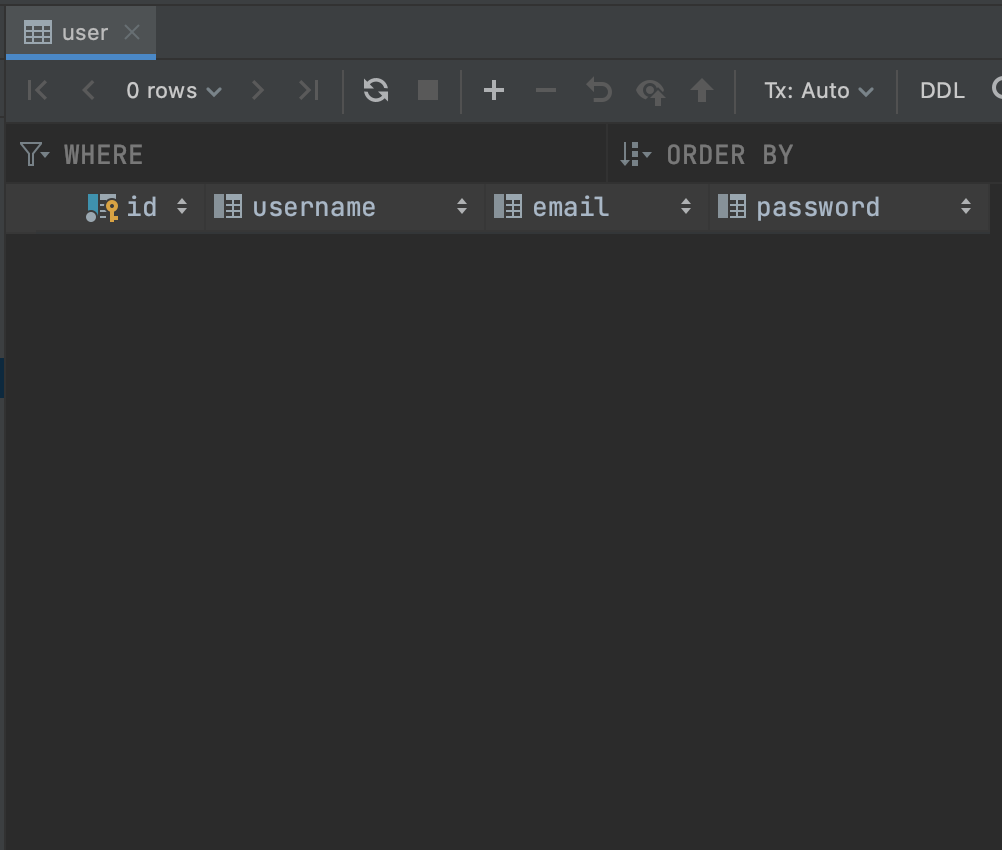The width and height of the screenshot is (1002, 850).
Task: Select the password column header
Action: pyautogui.click(x=849, y=208)
